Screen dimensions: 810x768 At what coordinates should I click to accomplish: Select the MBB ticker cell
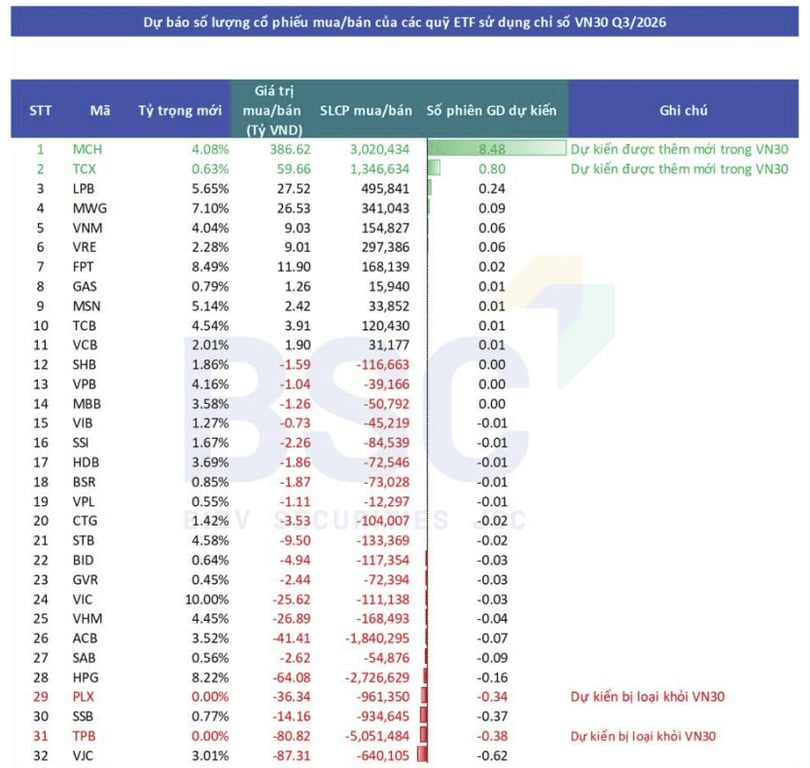tap(87, 403)
